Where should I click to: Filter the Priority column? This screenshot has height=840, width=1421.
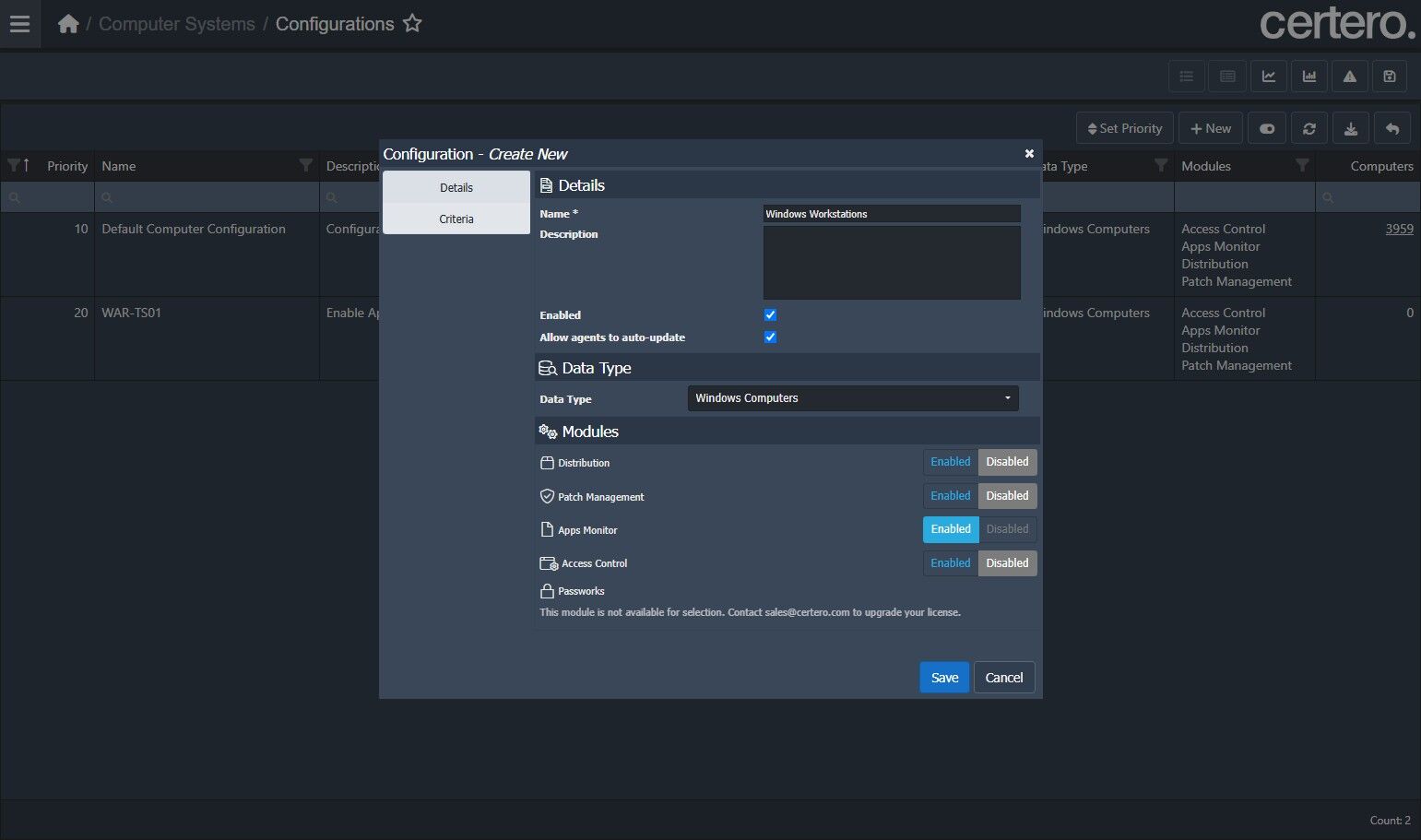click(x=14, y=166)
